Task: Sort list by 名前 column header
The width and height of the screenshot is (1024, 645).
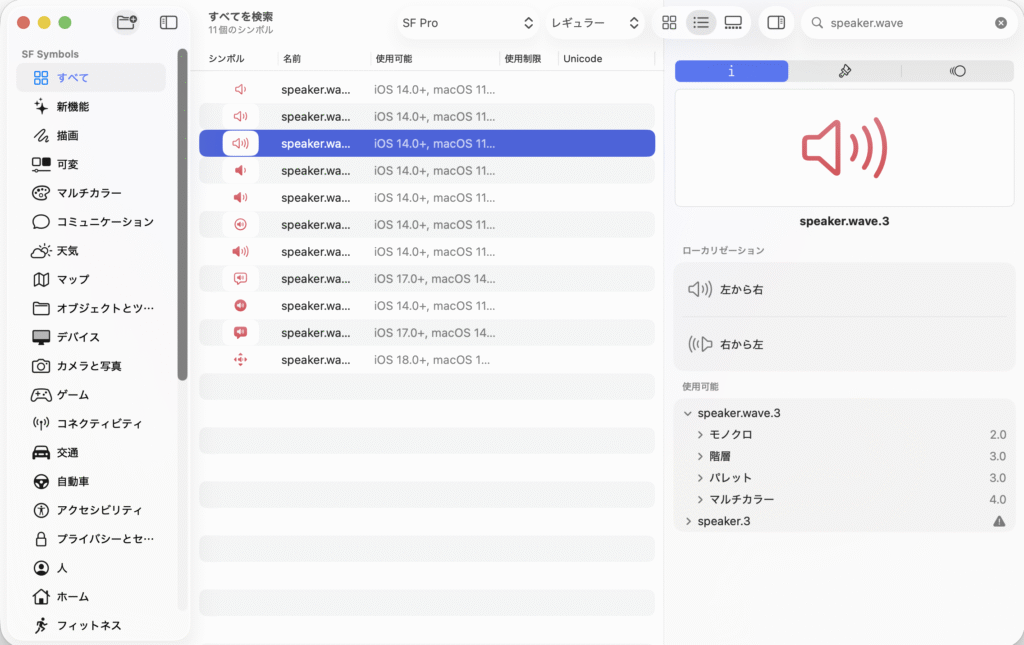Action: [x=292, y=59]
